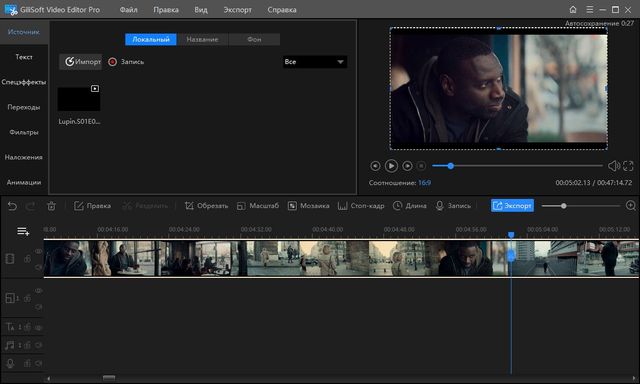Open the Текст sidebar section

tap(24, 57)
